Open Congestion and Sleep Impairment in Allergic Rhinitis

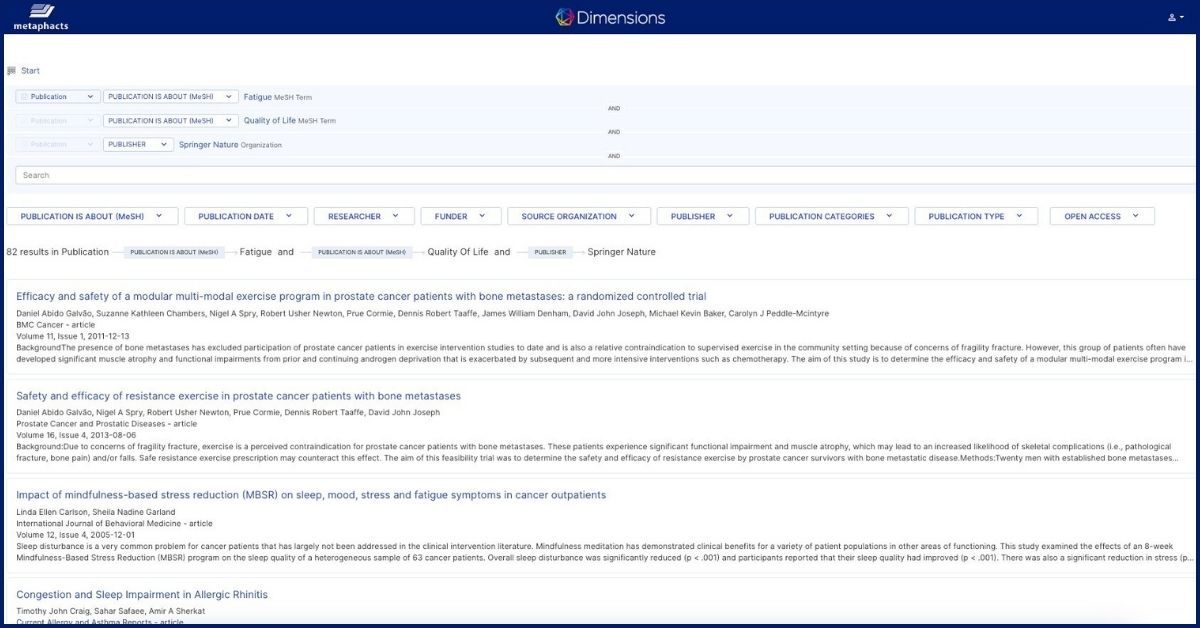click(142, 595)
